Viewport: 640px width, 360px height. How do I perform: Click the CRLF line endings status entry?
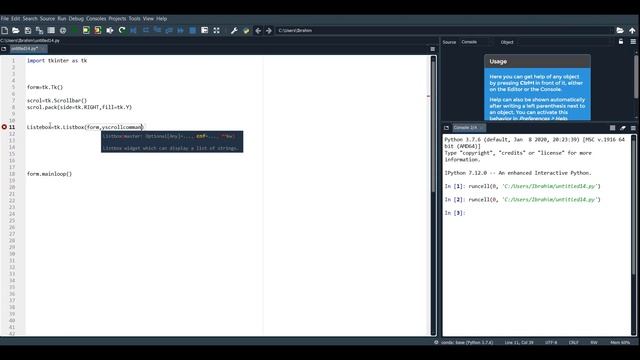point(573,342)
